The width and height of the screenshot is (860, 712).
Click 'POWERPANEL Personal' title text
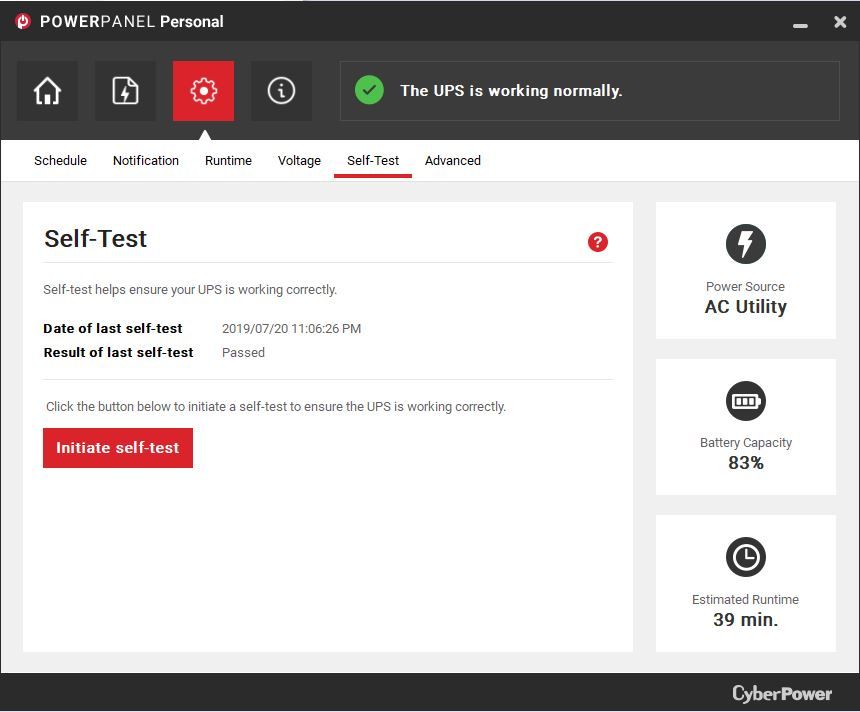(x=132, y=21)
